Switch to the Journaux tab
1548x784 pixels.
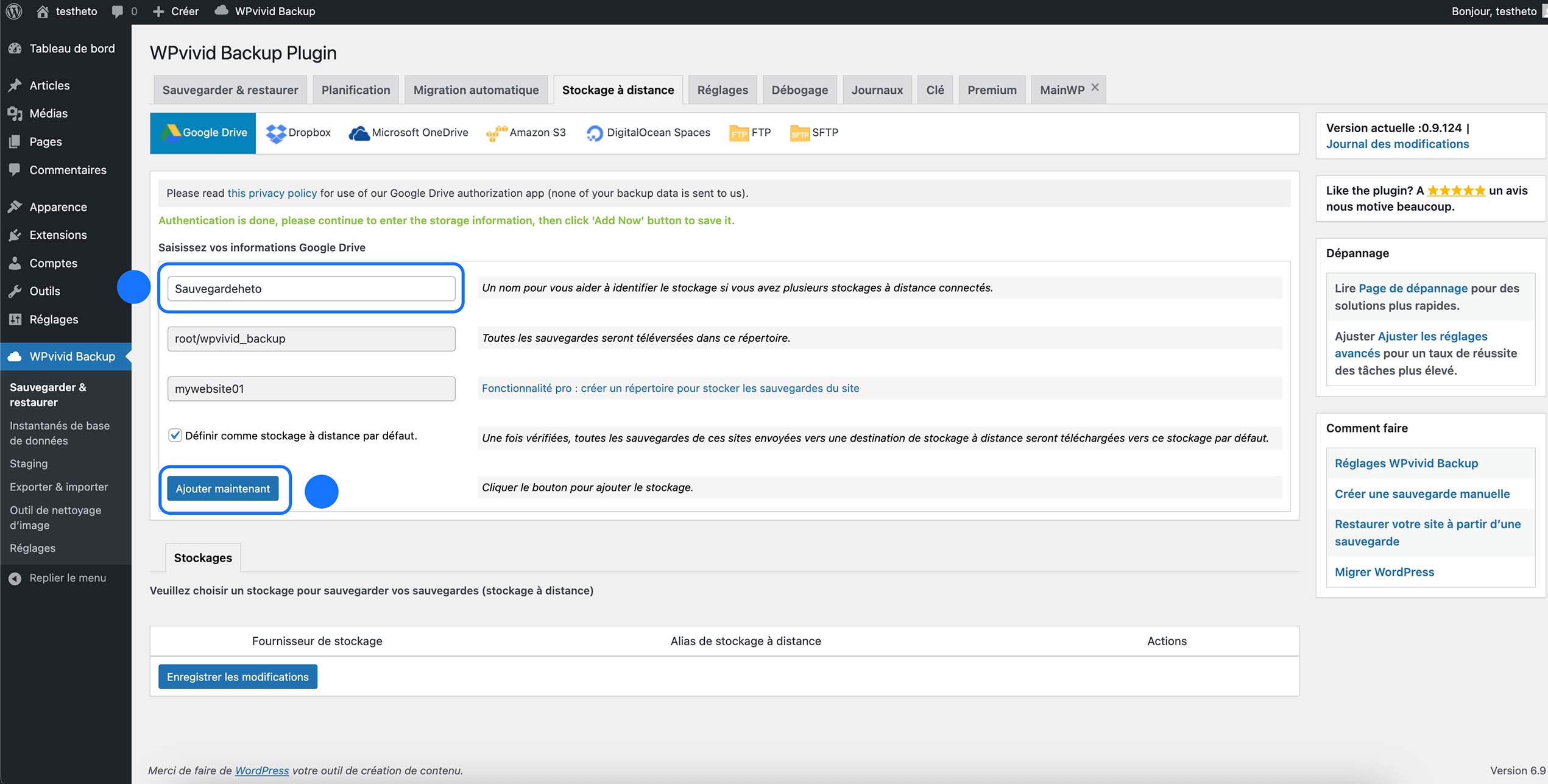(x=877, y=90)
